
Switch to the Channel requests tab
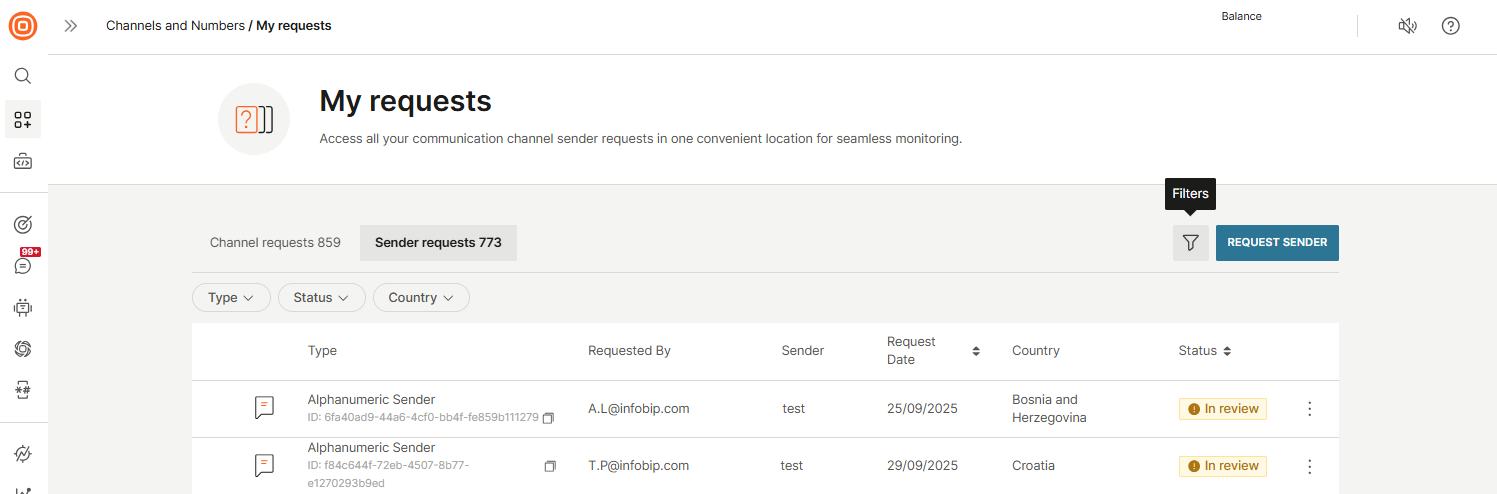[275, 243]
